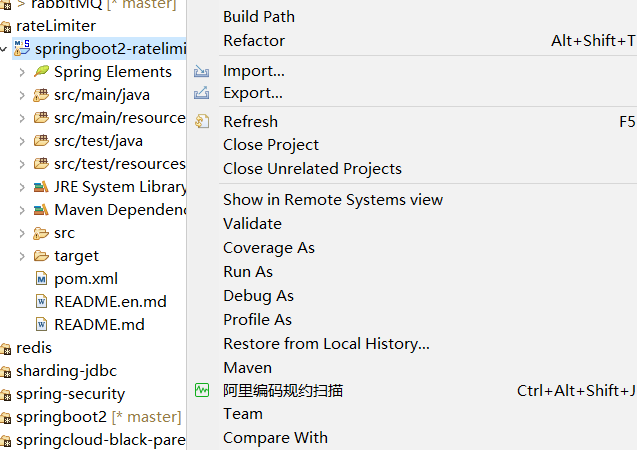Select the spring-security project

coord(70,394)
